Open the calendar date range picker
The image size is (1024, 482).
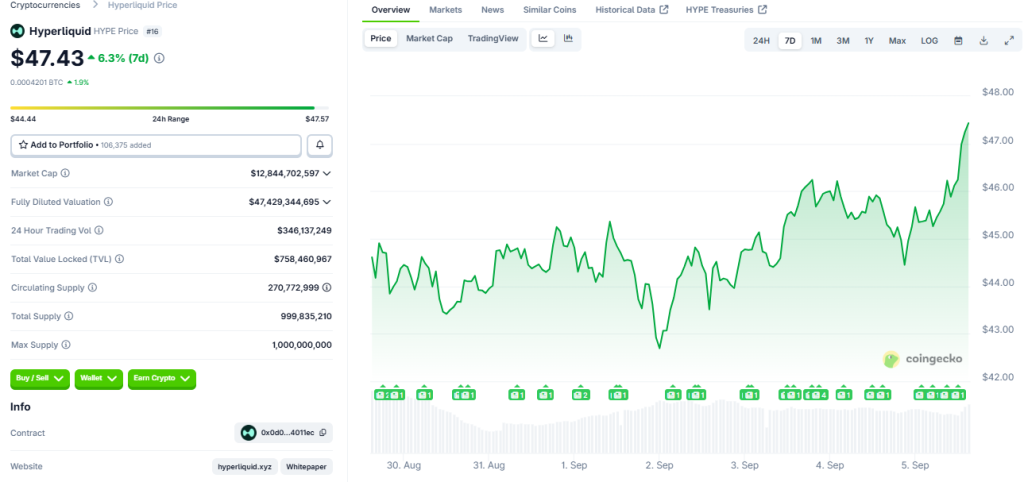pyautogui.click(x=958, y=41)
